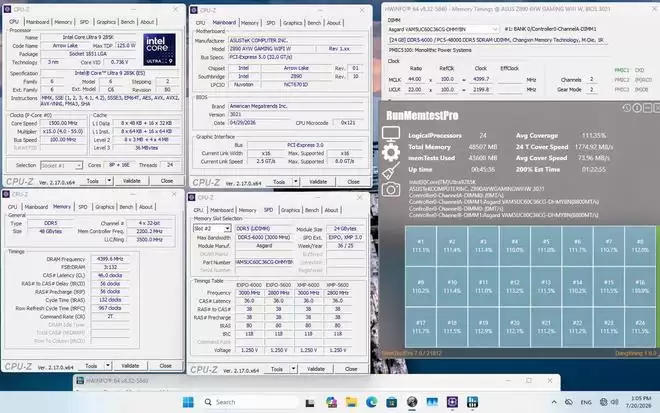The image size is (660, 413).
Task: Click the Module Size value 24 GBytes
Action: (345, 229)
